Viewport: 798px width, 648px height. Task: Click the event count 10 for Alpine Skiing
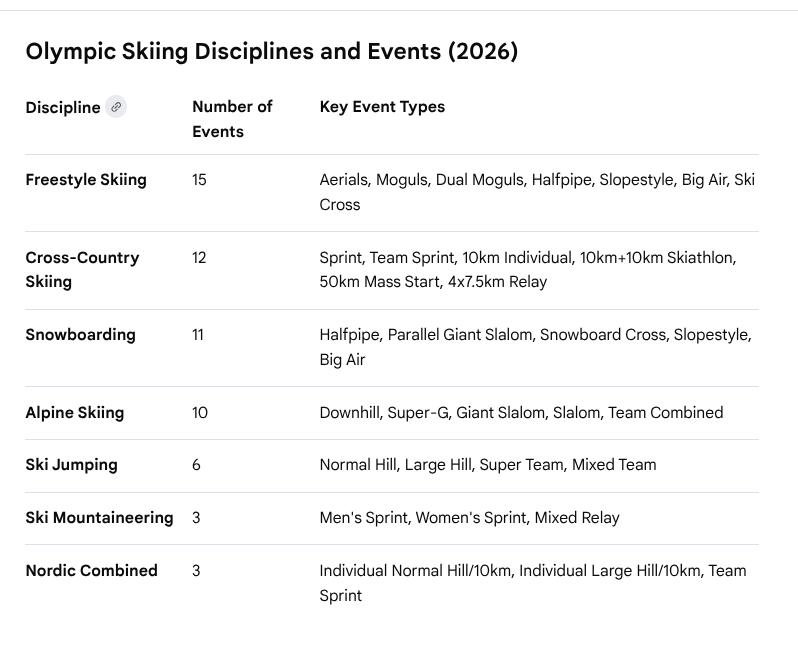tap(200, 412)
